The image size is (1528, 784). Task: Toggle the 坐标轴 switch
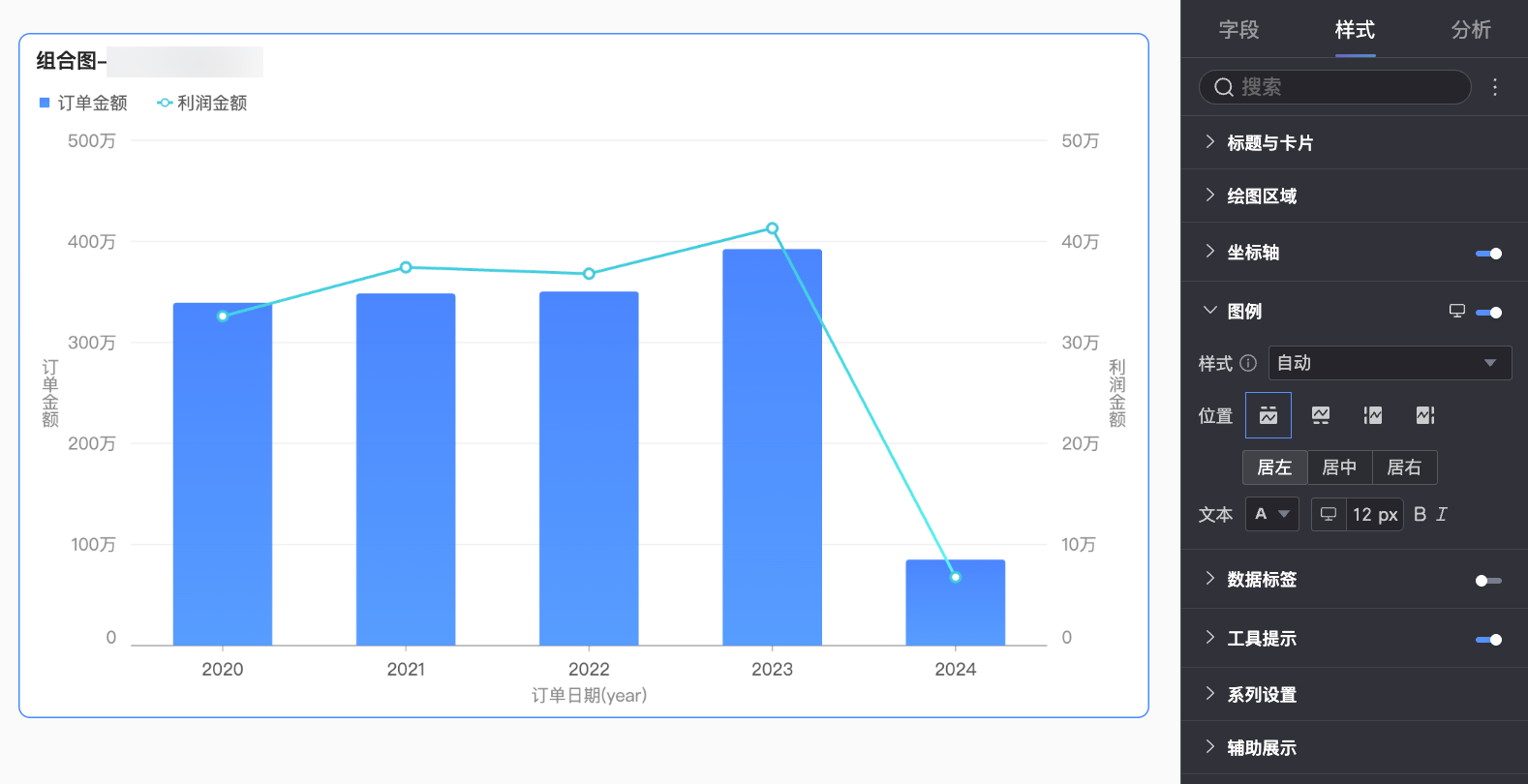pos(1488,254)
